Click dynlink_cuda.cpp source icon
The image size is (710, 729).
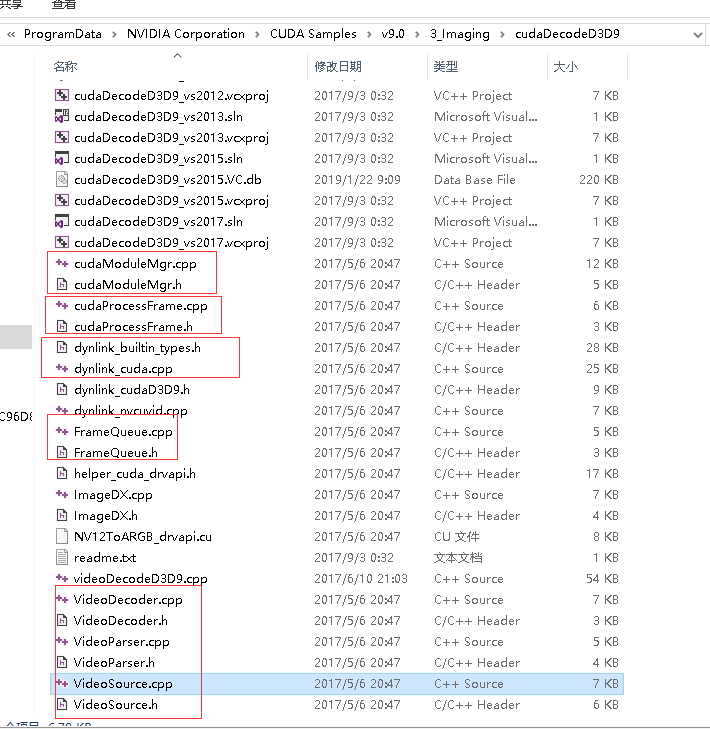(x=62, y=369)
